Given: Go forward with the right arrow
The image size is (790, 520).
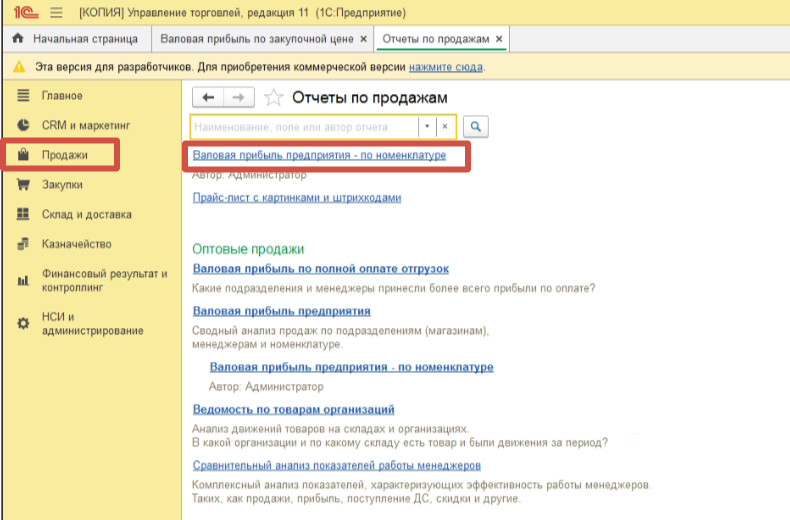Looking at the screenshot, I should coord(239,97).
